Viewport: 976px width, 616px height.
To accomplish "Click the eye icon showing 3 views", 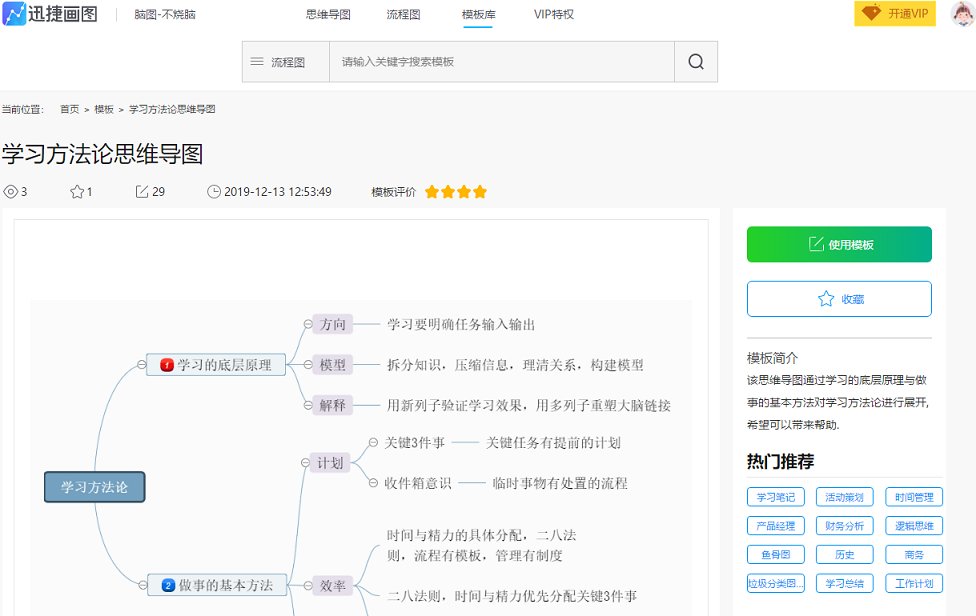I will tap(10, 191).
